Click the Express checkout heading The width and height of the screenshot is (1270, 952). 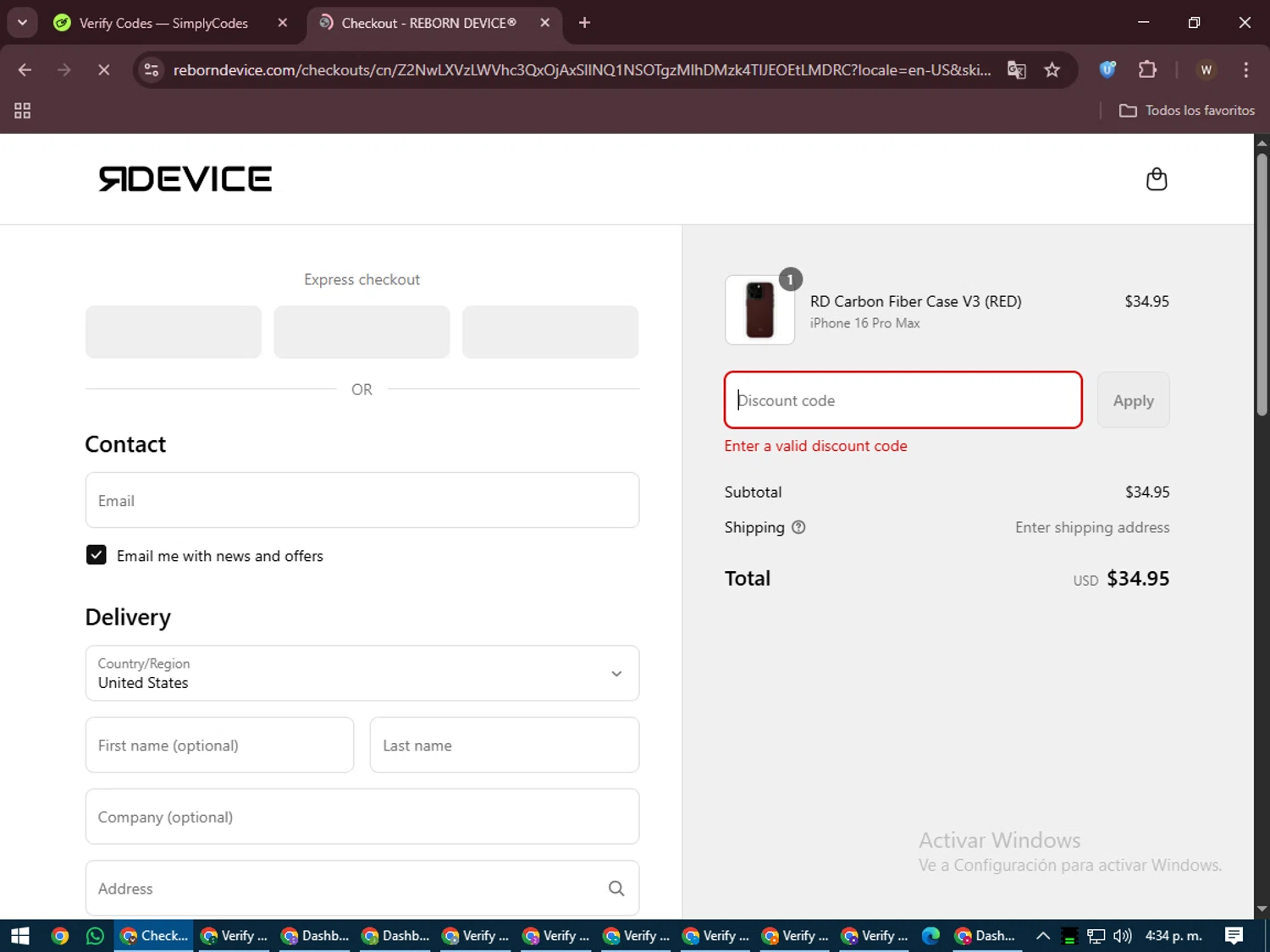point(362,279)
